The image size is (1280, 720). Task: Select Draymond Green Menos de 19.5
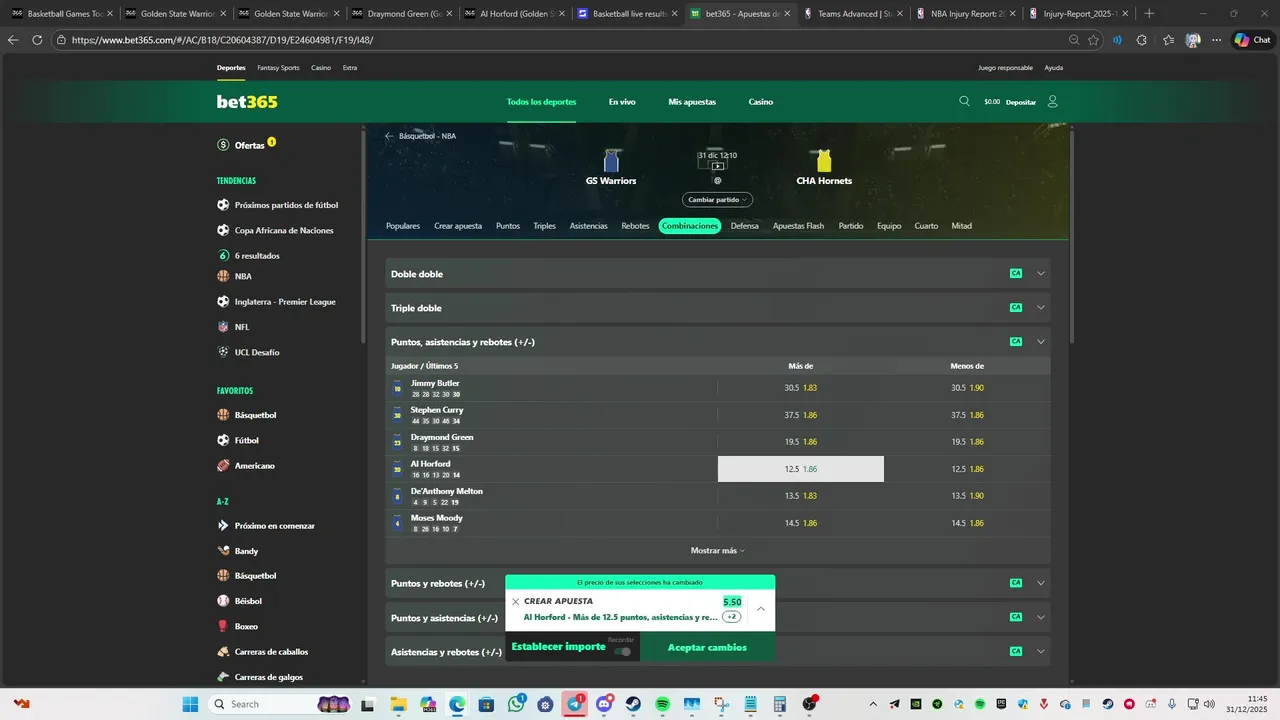[967, 442]
